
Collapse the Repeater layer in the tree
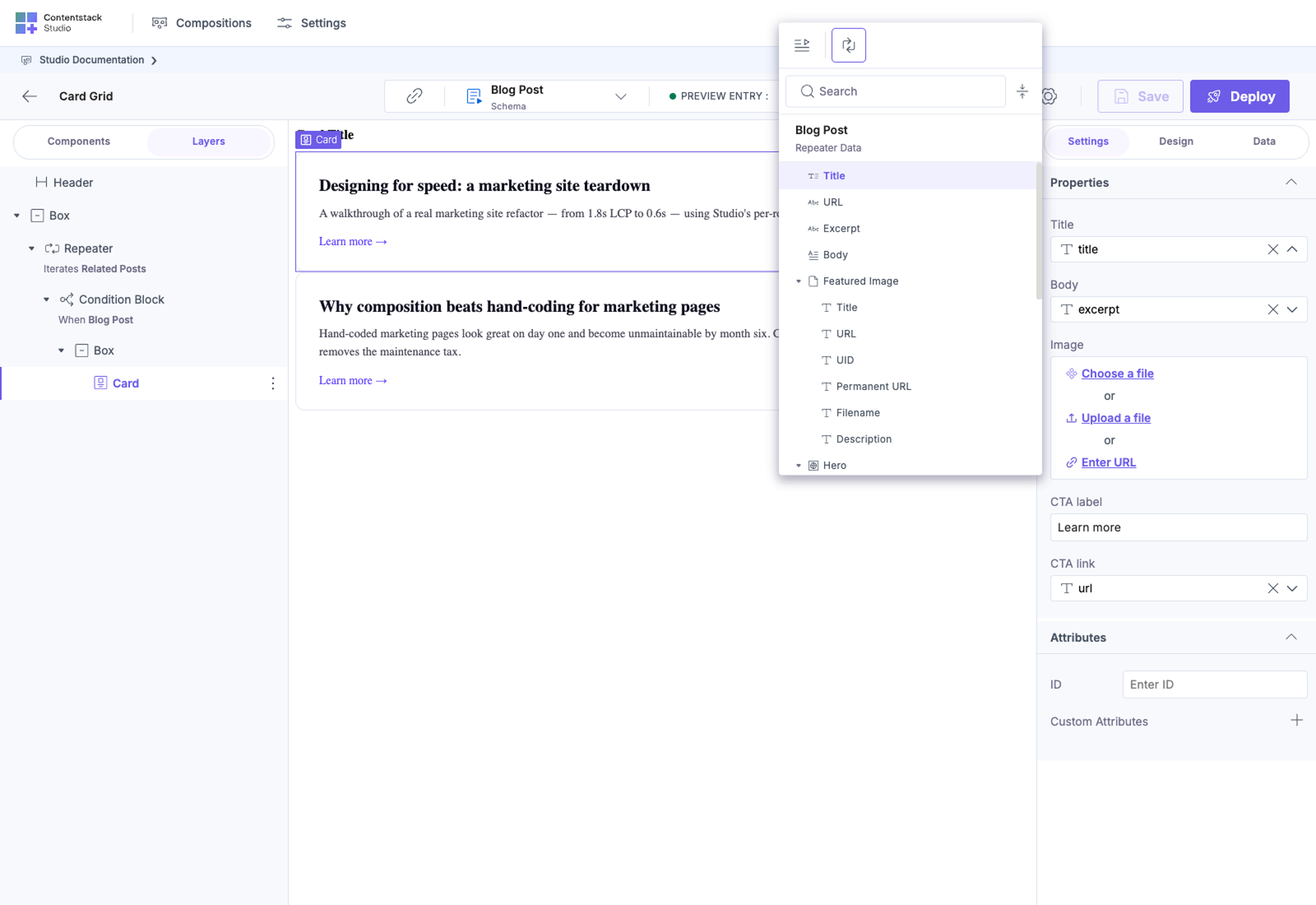[x=32, y=249]
